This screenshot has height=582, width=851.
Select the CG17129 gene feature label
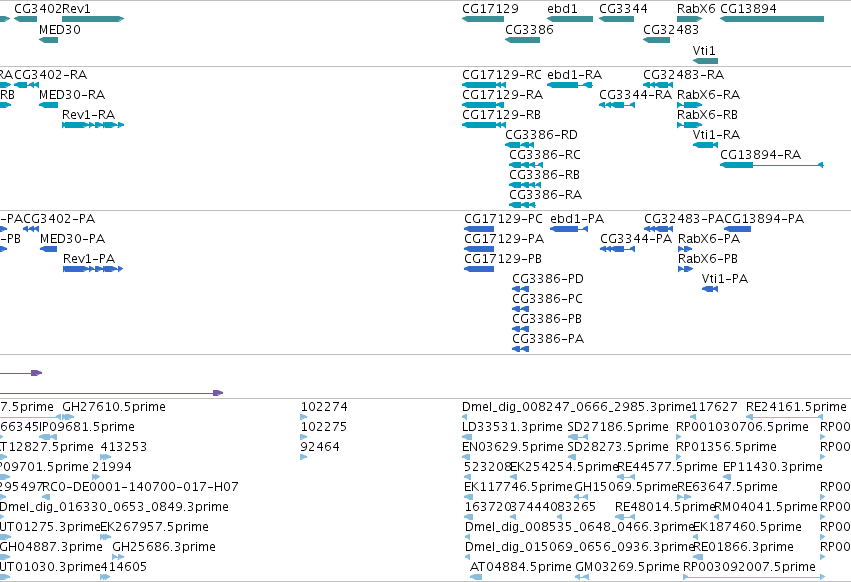(490, 9)
